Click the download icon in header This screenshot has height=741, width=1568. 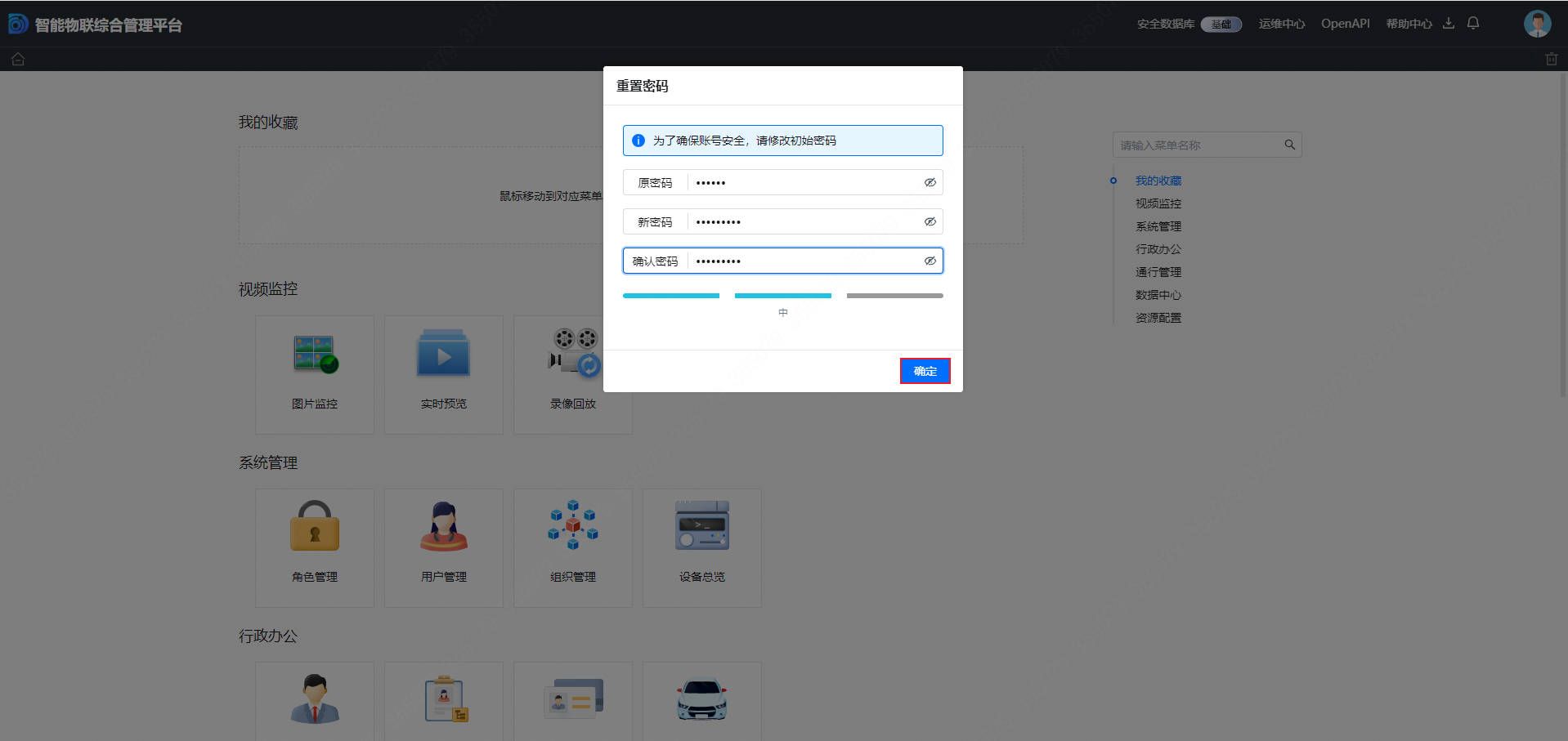coord(1449,23)
